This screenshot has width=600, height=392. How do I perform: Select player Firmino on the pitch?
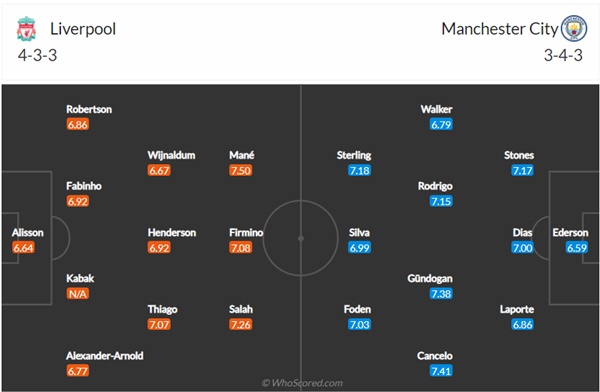pyautogui.click(x=246, y=232)
